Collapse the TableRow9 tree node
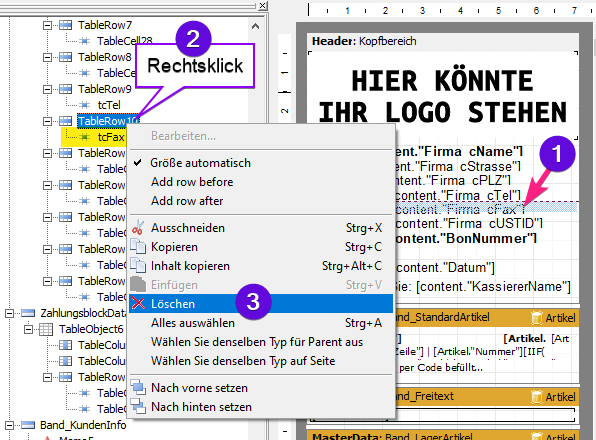Viewport: 596px width, 440px height. [47, 89]
